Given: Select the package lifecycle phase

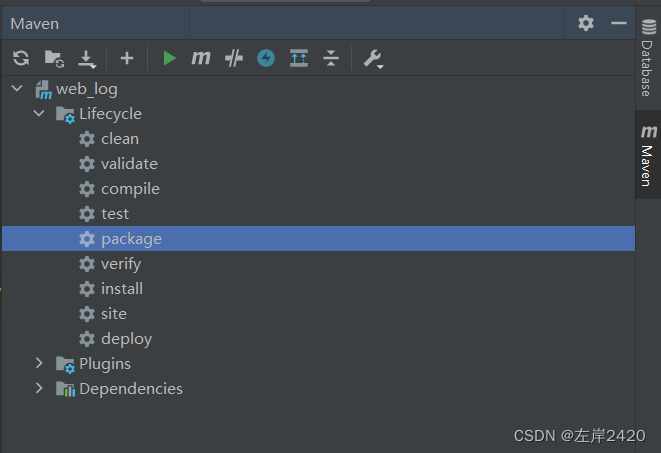Looking at the screenshot, I should pyautogui.click(x=318, y=239).
